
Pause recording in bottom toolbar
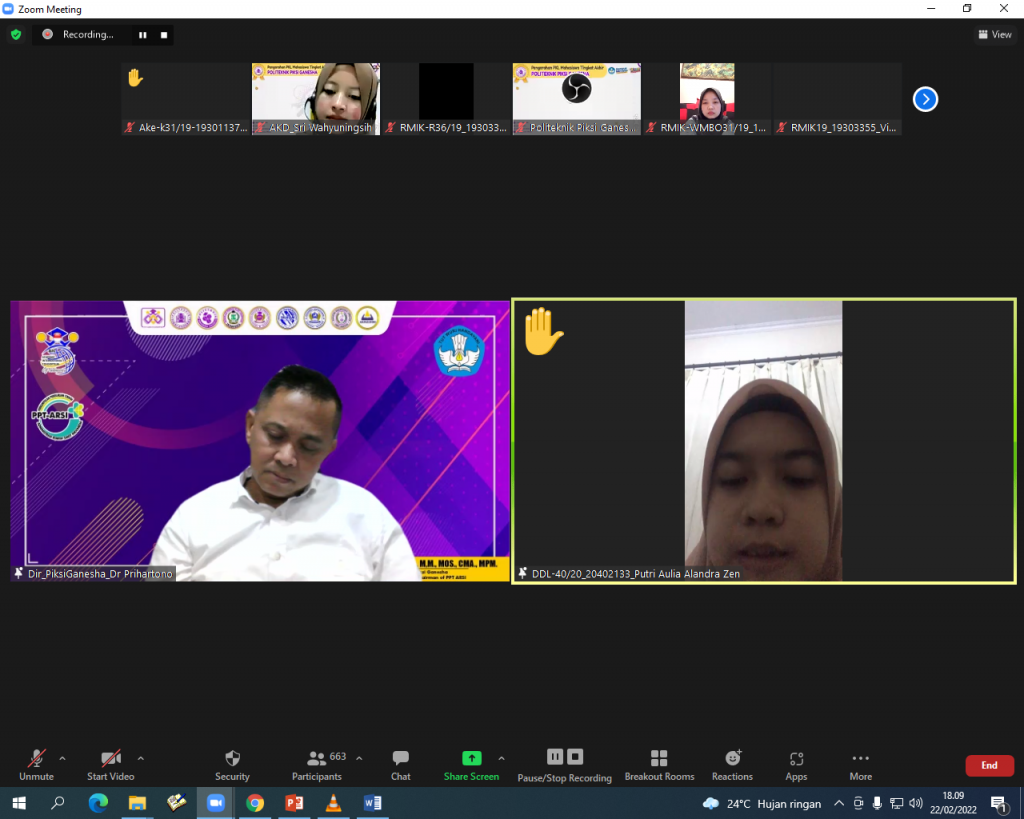554,756
